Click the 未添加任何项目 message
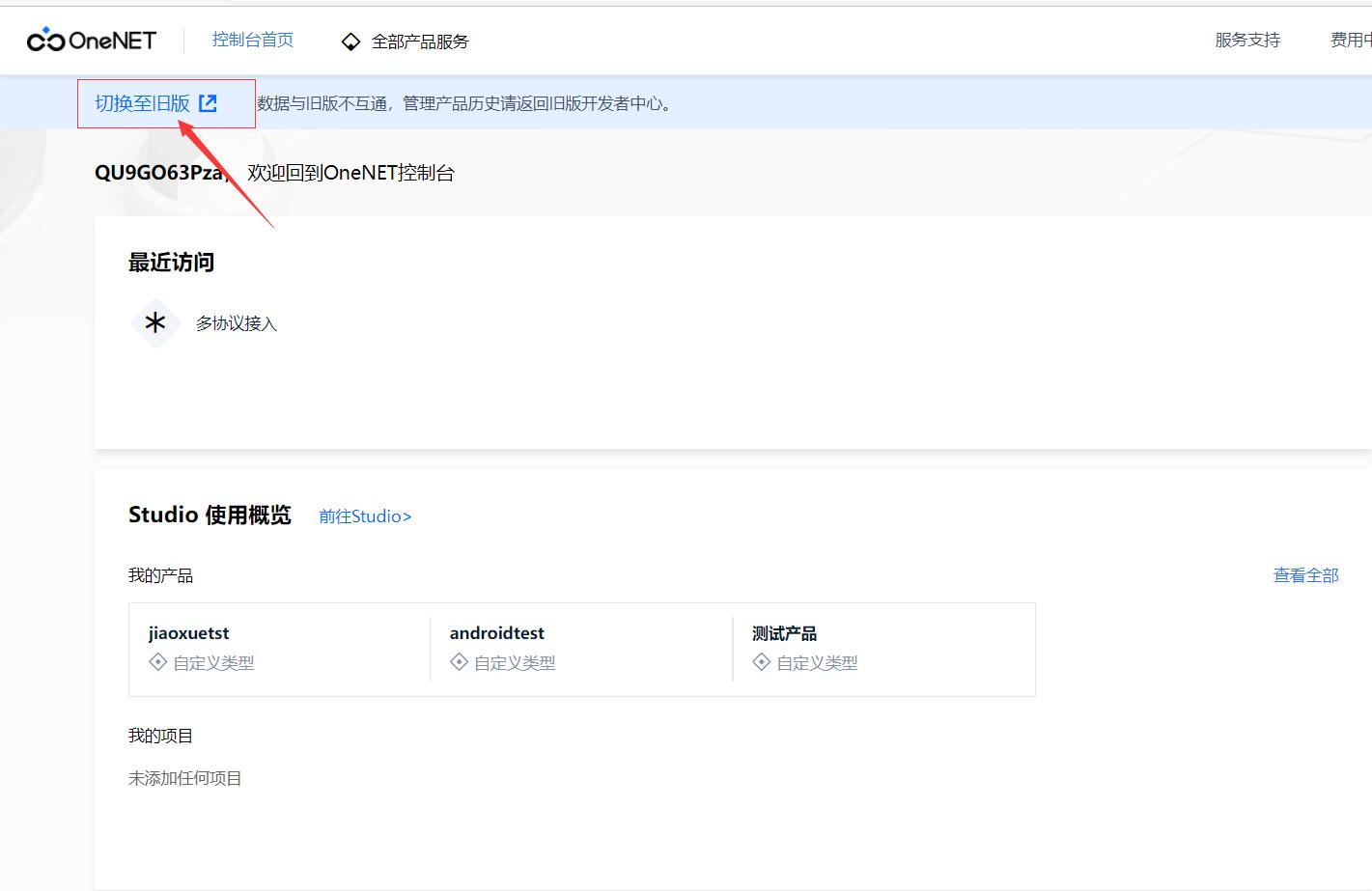This screenshot has height=891, width=1372. click(x=185, y=778)
